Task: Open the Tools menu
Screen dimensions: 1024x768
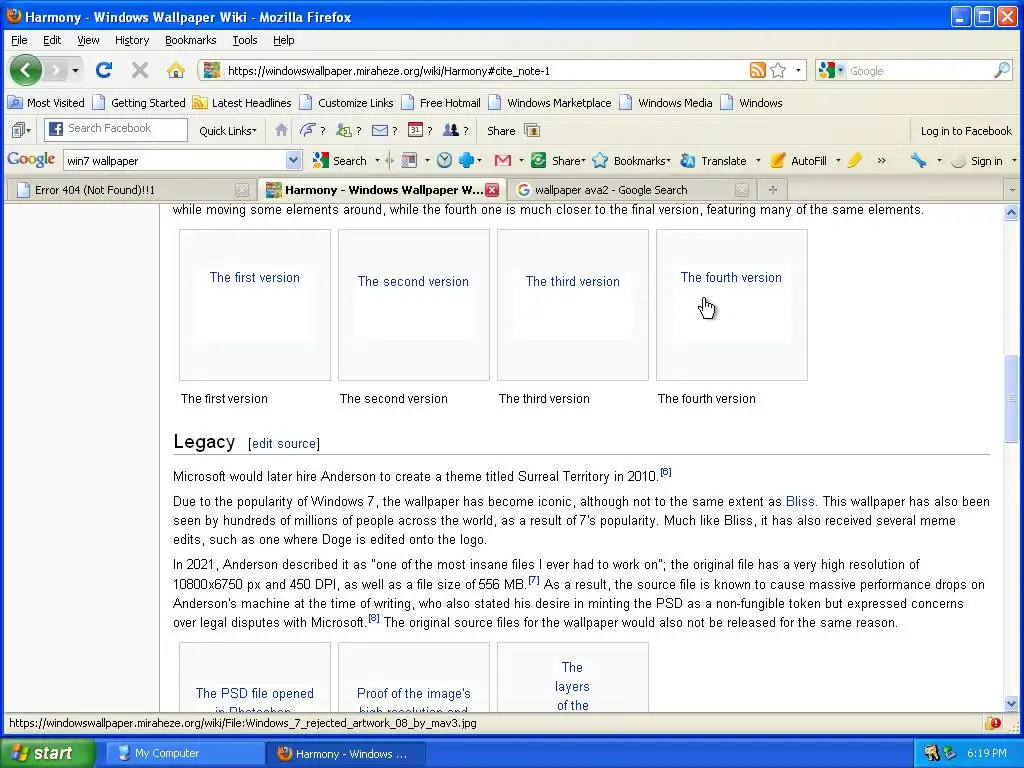Action: [245, 40]
